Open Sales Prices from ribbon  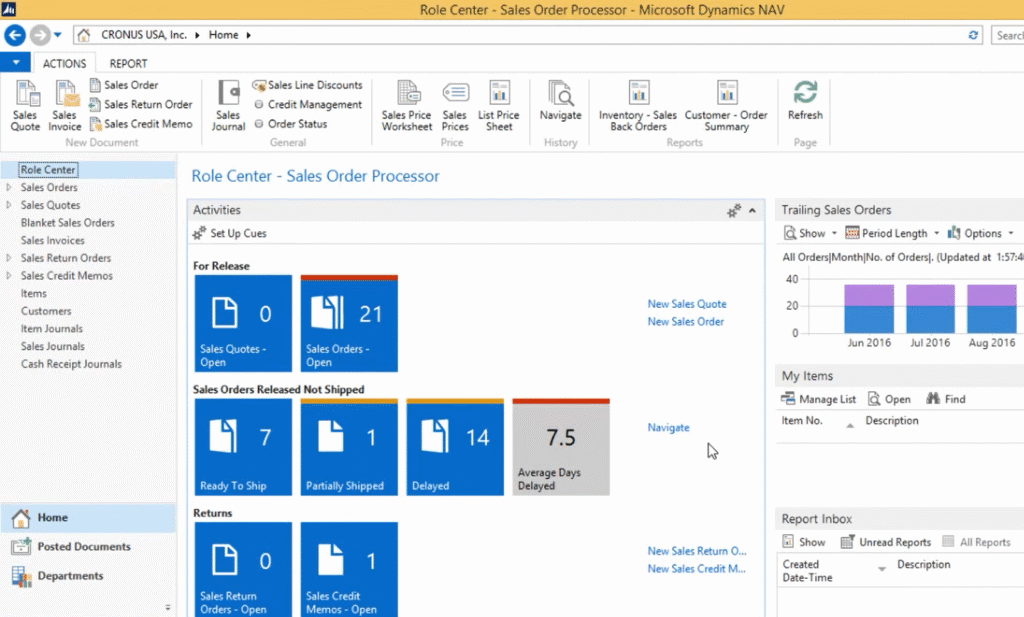point(455,106)
